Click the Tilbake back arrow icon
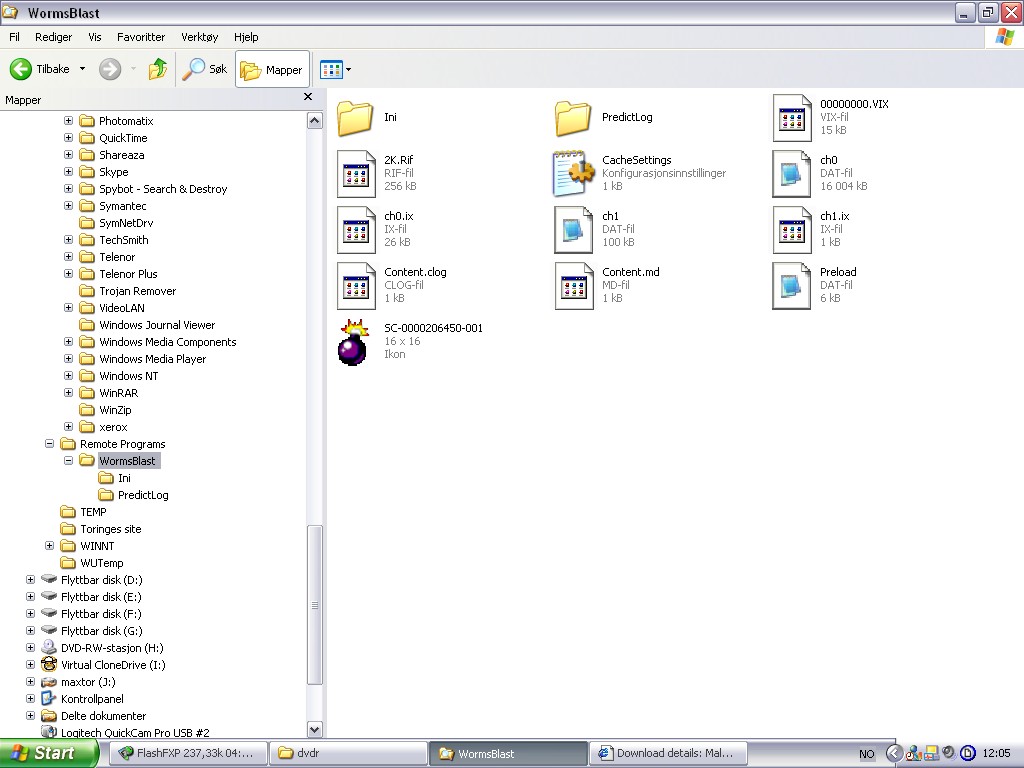The height and width of the screenshot is (768, 1024). point(21,69)
